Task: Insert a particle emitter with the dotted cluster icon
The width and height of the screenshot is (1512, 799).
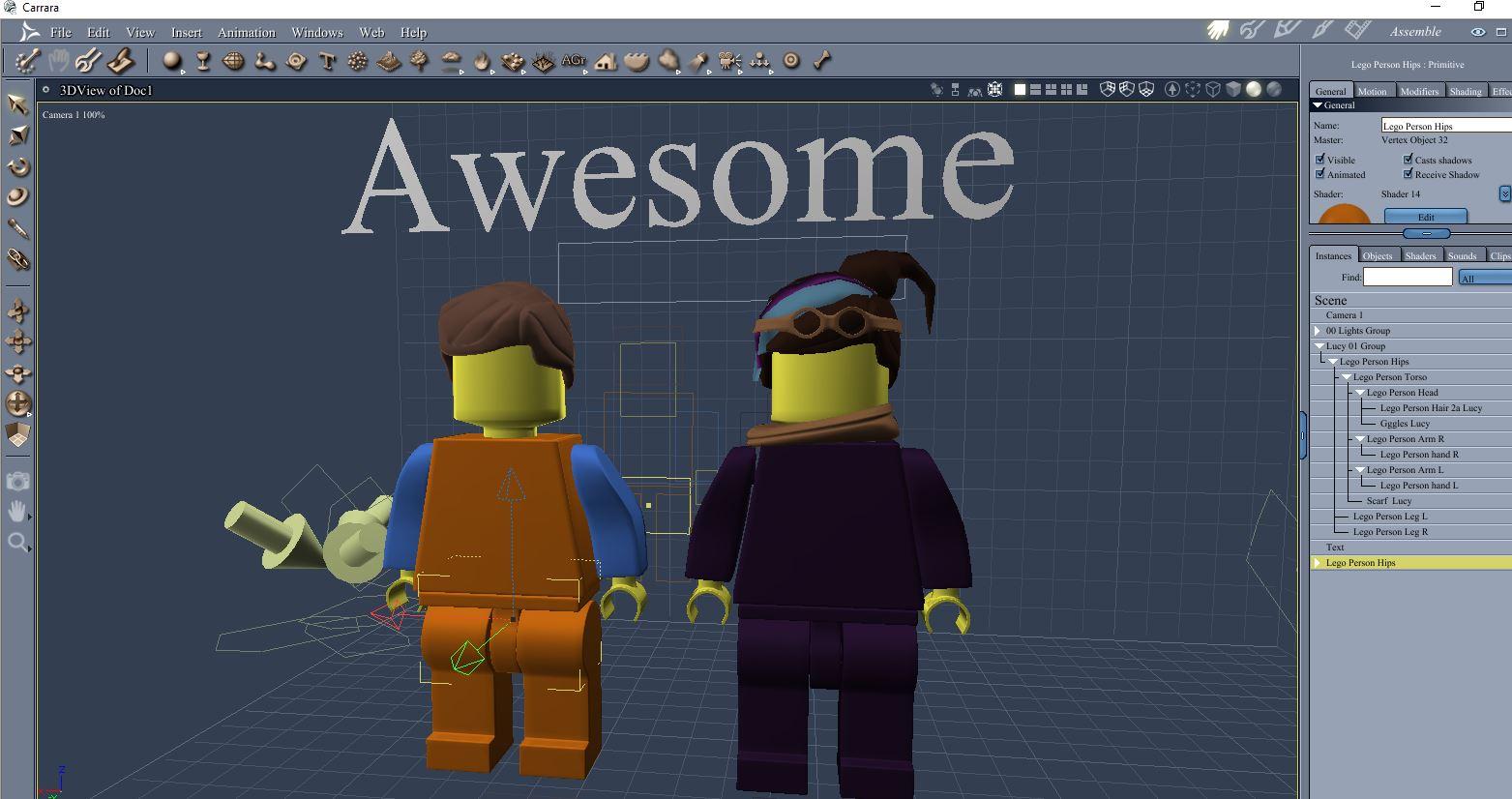Action: (x=358, y=61)
